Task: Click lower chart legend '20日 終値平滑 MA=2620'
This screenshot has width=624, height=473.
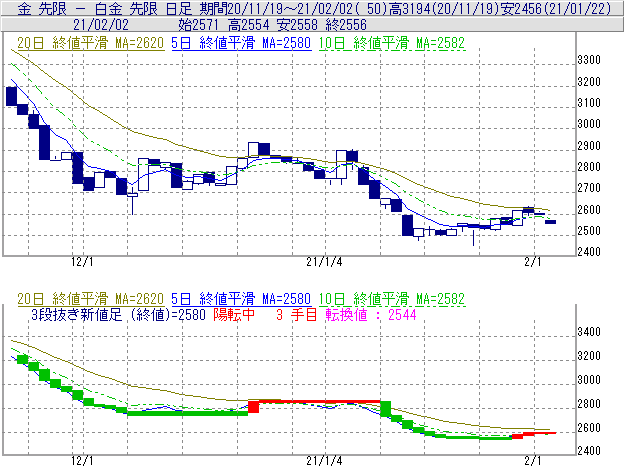Action: point(90,299)
